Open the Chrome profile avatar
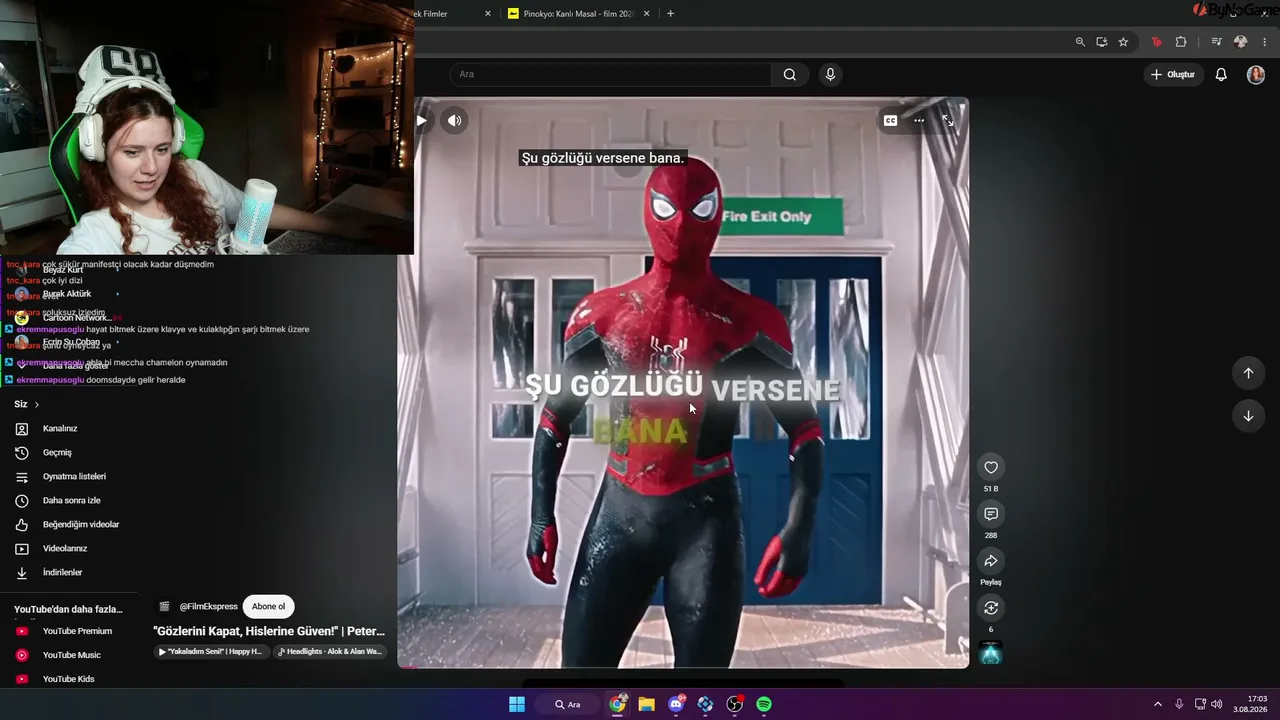 [1241, 42]
